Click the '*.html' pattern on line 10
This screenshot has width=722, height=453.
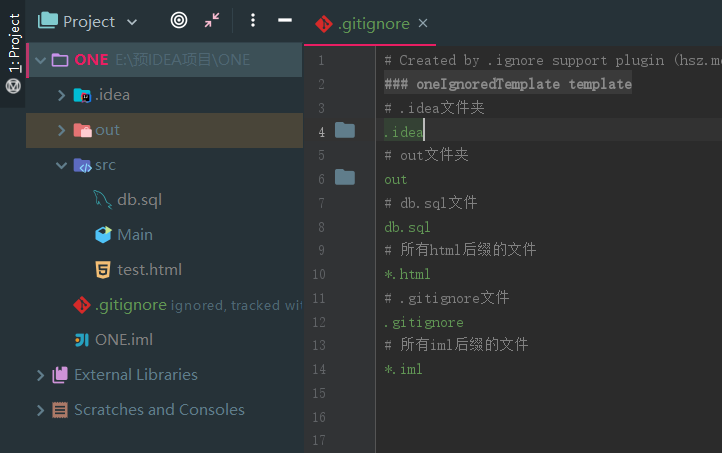[407, 274]
